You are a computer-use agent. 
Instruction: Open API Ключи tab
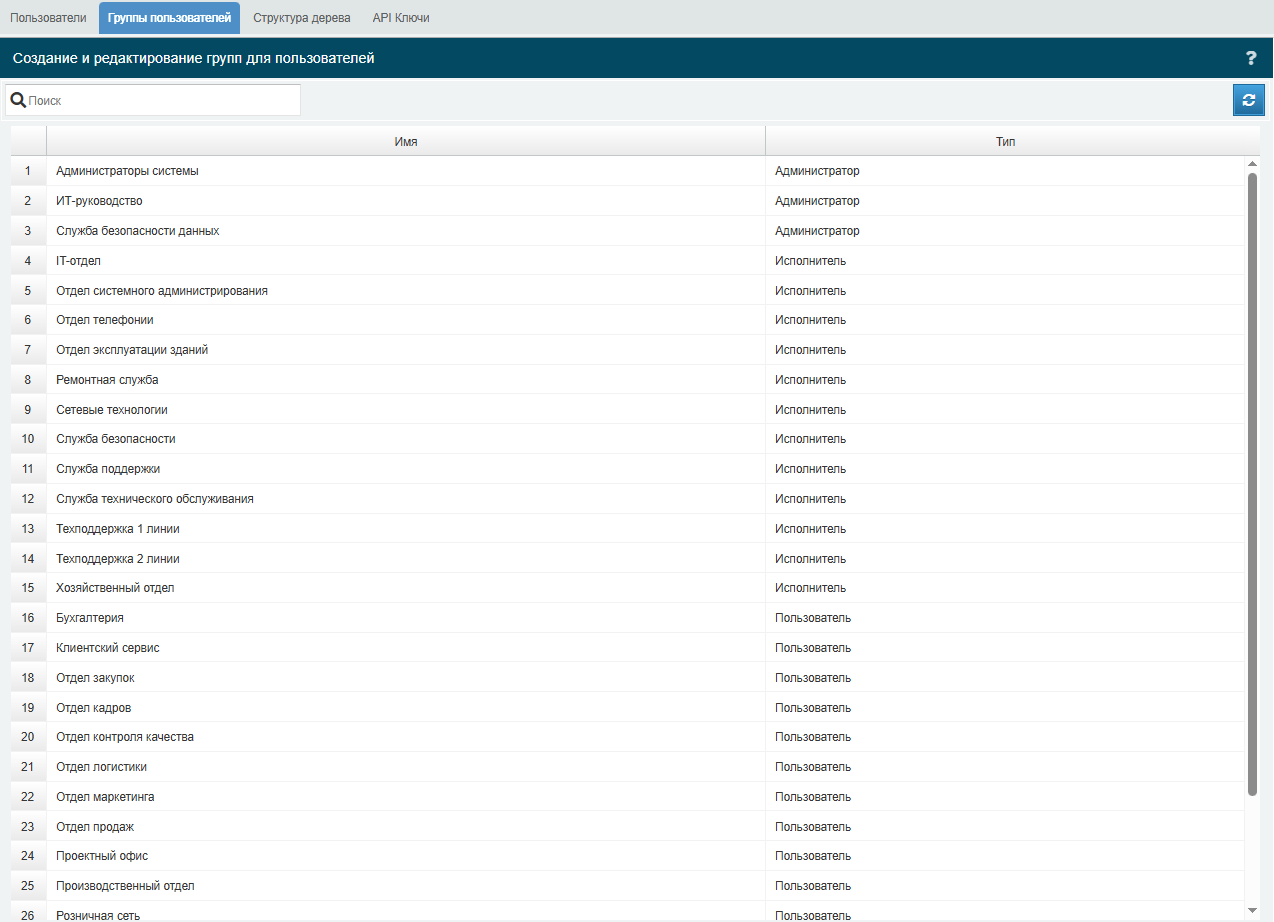coord(401,18)
